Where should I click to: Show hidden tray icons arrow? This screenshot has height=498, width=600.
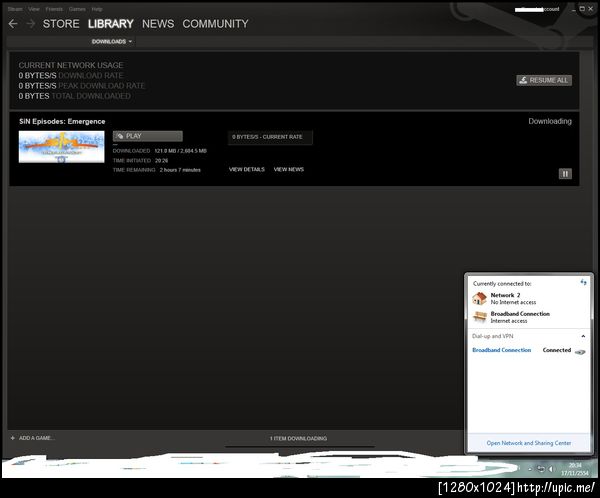point(530,469)
